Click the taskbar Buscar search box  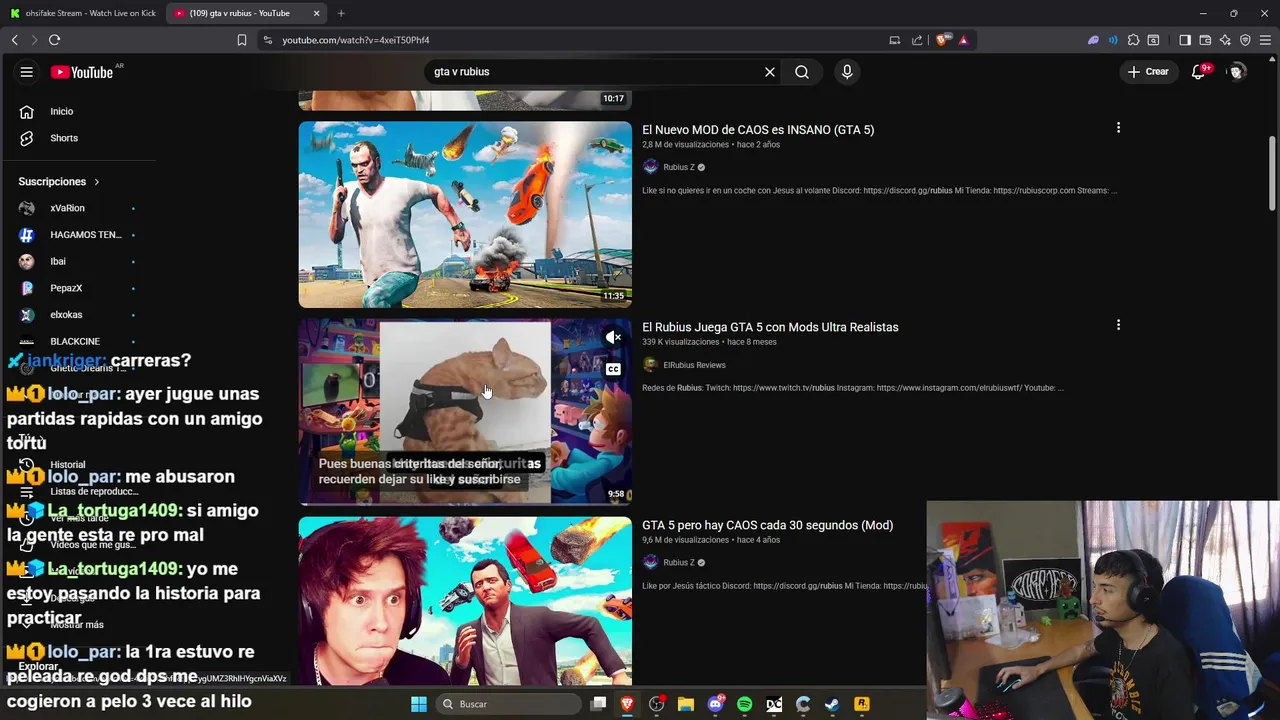coord(509,704)
